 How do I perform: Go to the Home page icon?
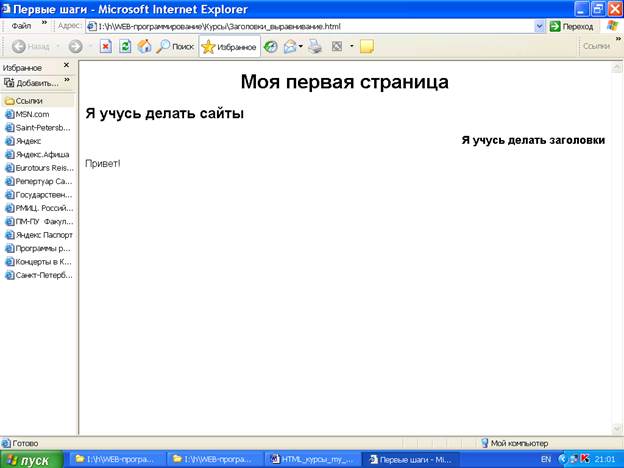144,46
